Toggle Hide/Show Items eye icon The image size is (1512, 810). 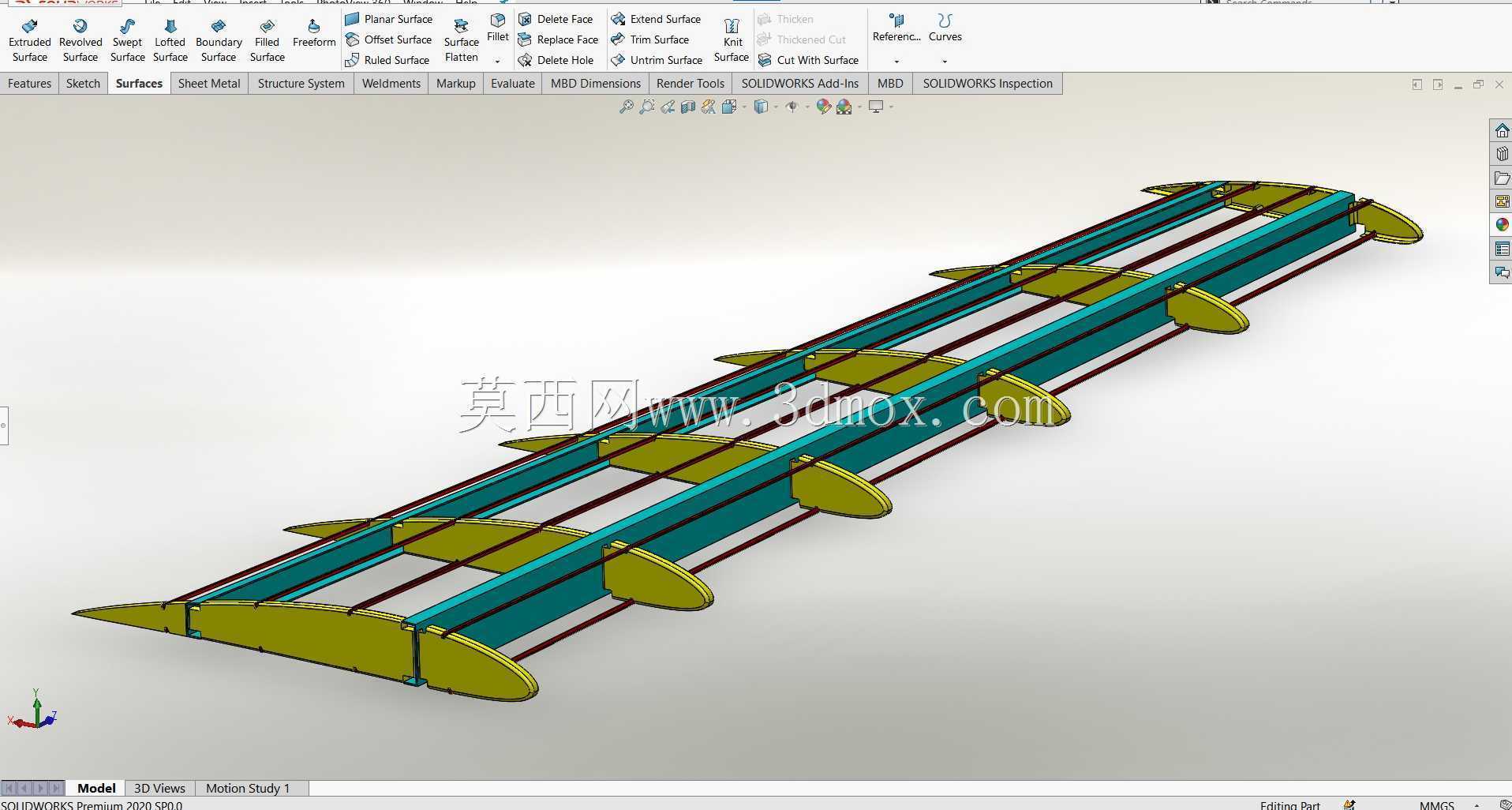click(792, 107)
